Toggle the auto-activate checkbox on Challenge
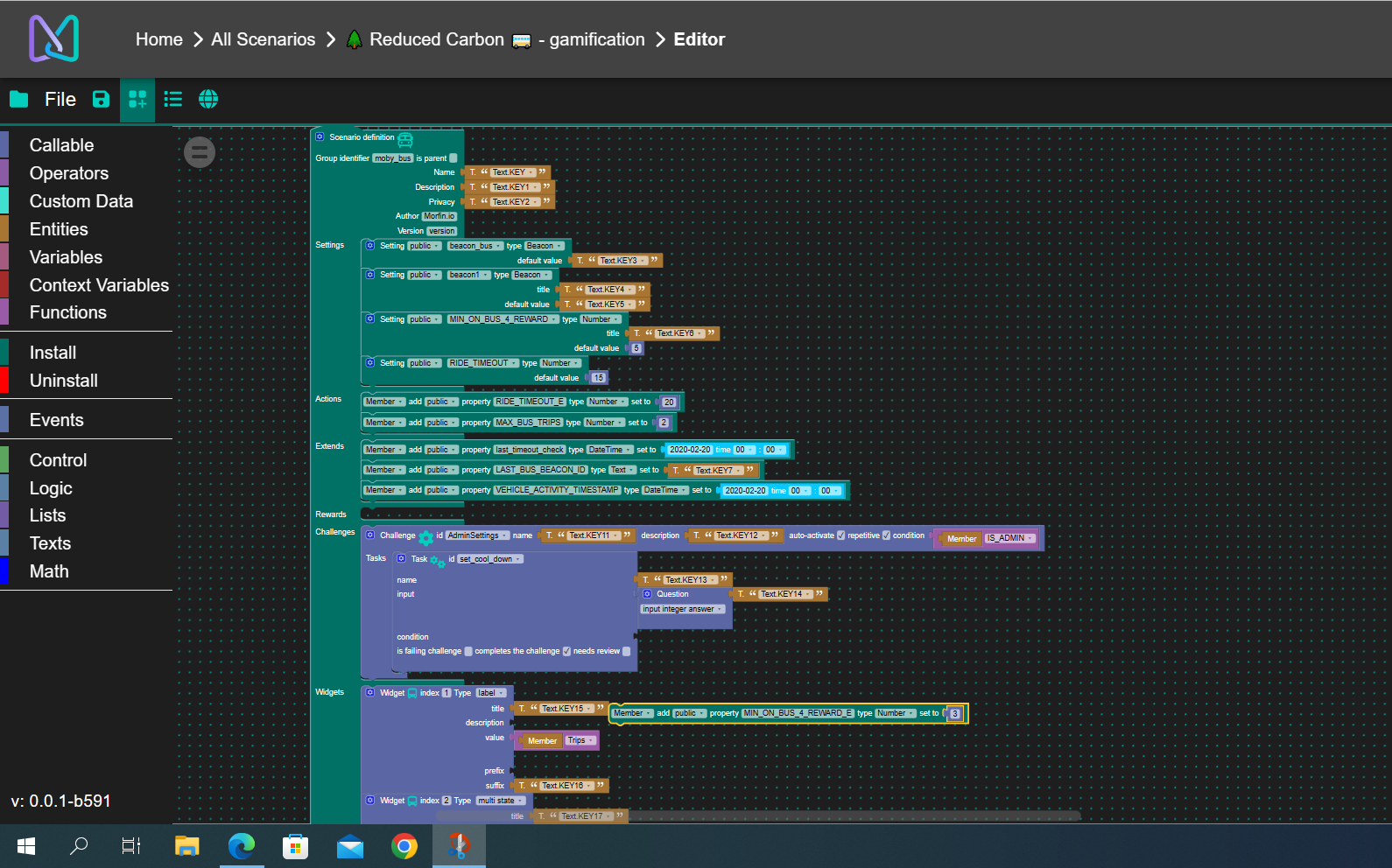The height and width of the screenshot is (868, 1392). [841, 535]
